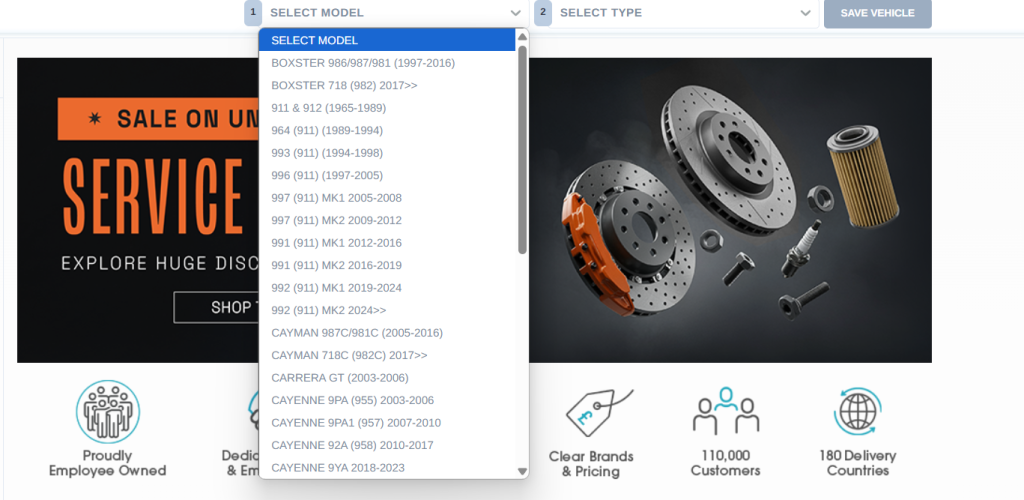Pick 911 & 912 (1965-1989) model
This screenshot has width=1024, height=500.
(x=387, y=108)
